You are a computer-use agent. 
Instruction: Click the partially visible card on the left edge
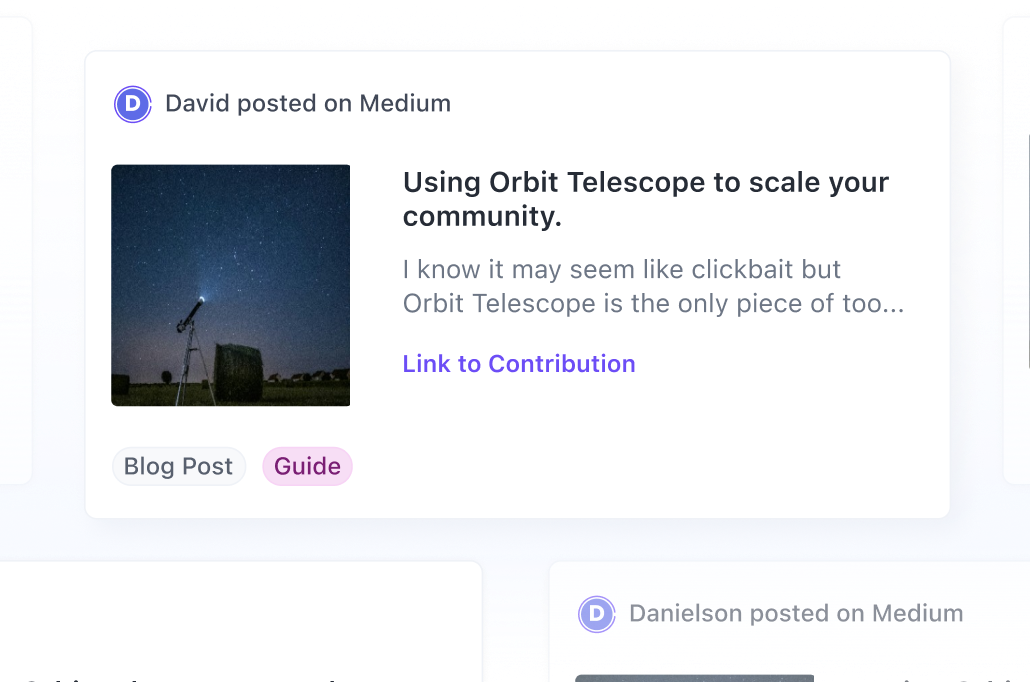(14, 250)
